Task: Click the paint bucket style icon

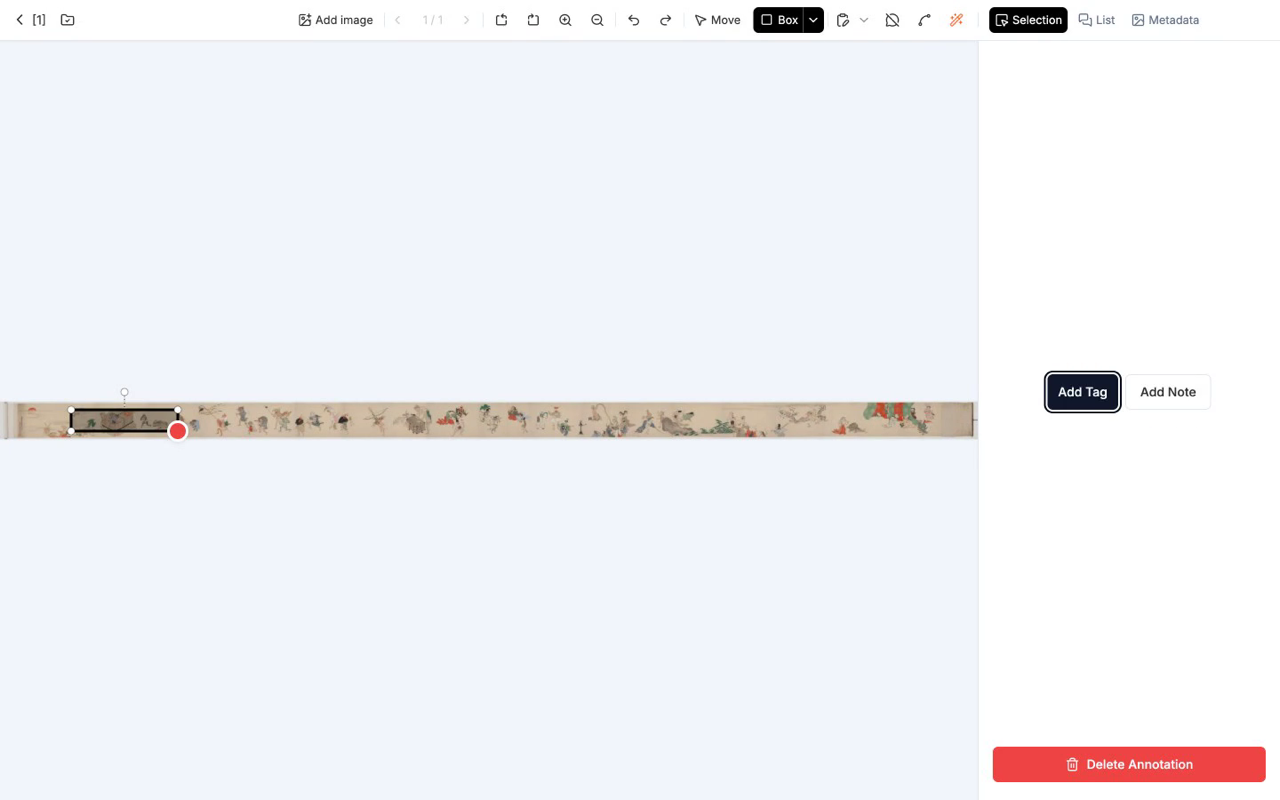Action: (x=843, y=20)
